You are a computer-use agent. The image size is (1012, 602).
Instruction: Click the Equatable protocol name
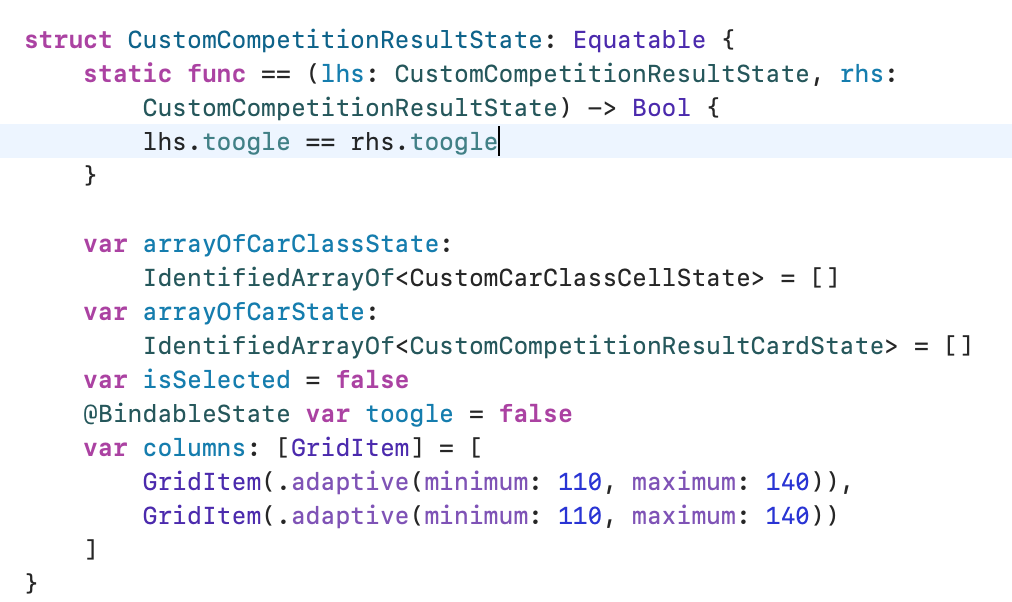pos(639,40)
